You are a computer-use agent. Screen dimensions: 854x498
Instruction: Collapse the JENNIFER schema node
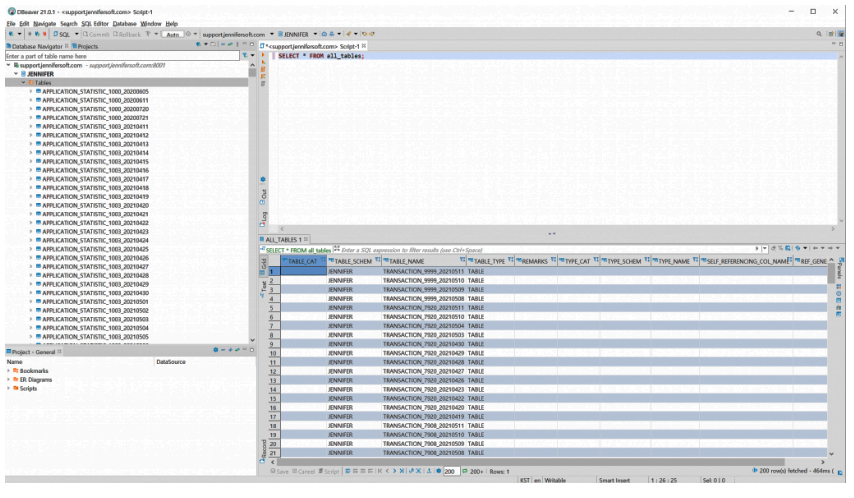(16, 74)
